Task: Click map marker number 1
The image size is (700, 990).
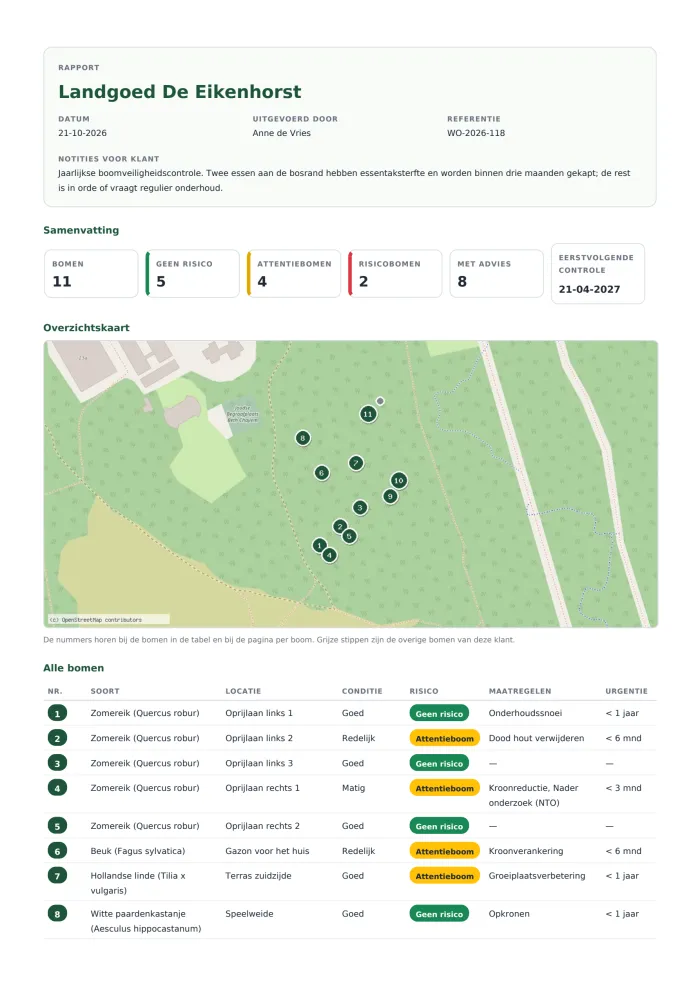Action: coord(320,545)
